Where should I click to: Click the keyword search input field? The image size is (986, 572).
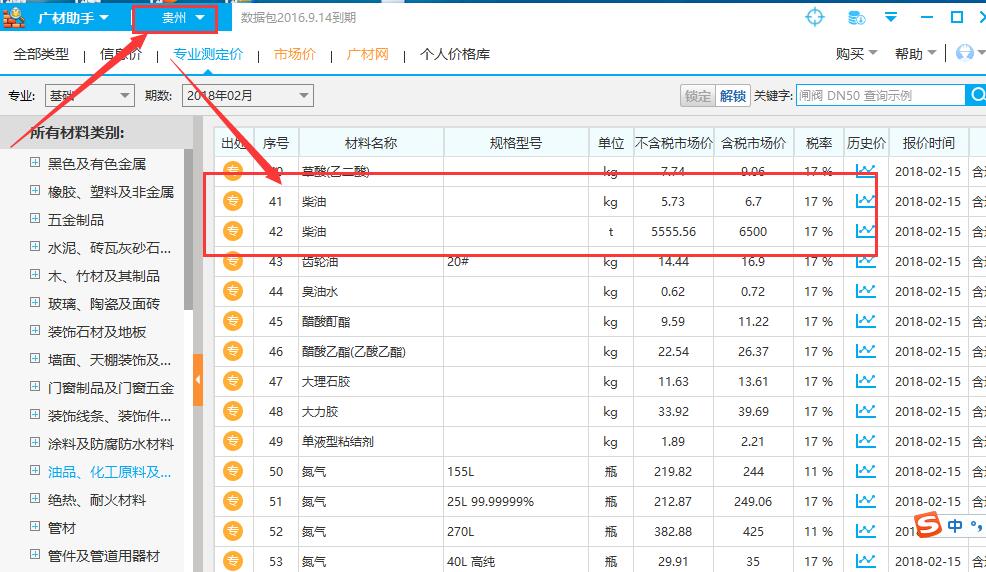(880, 96)
